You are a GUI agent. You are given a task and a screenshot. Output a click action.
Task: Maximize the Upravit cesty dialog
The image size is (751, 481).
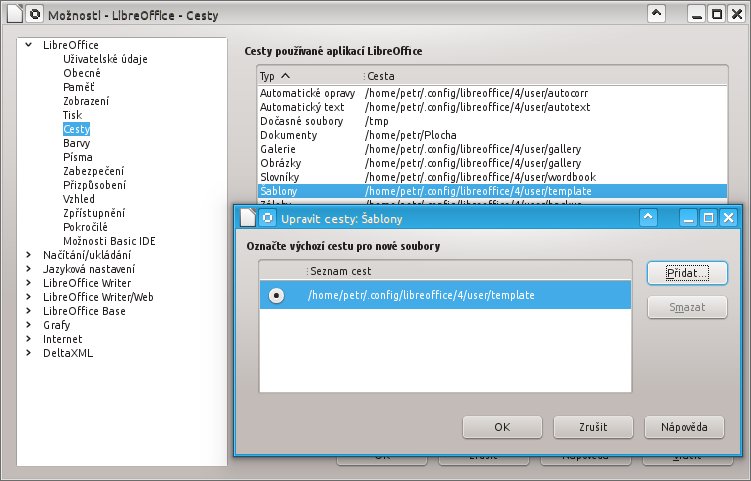click(x=708, y=218)
